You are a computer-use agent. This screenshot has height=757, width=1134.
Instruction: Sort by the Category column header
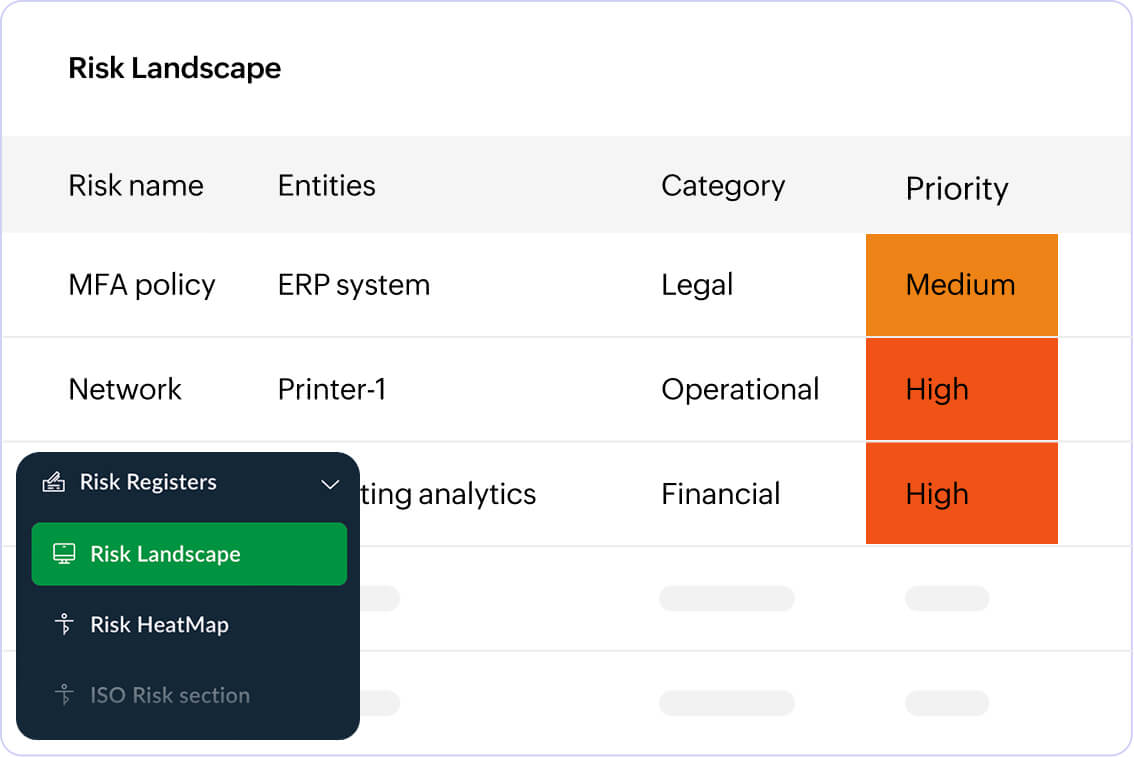click(x=723, y=186)
